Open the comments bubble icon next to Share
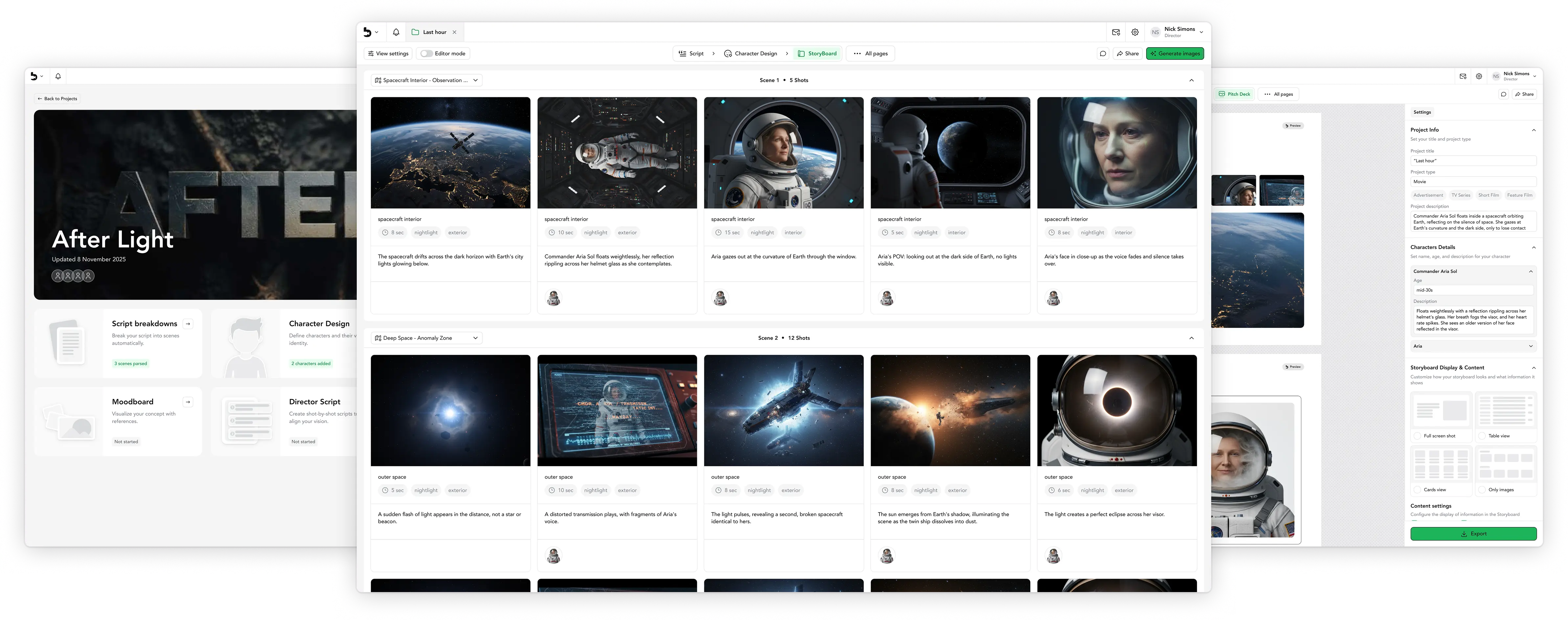 (x=1102, y=54)
